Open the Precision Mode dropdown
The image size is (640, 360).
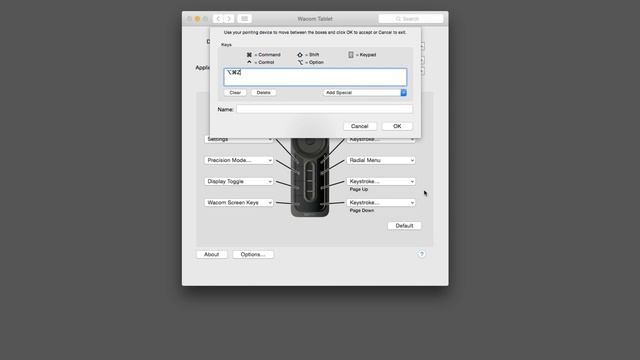tap(238, 160)
